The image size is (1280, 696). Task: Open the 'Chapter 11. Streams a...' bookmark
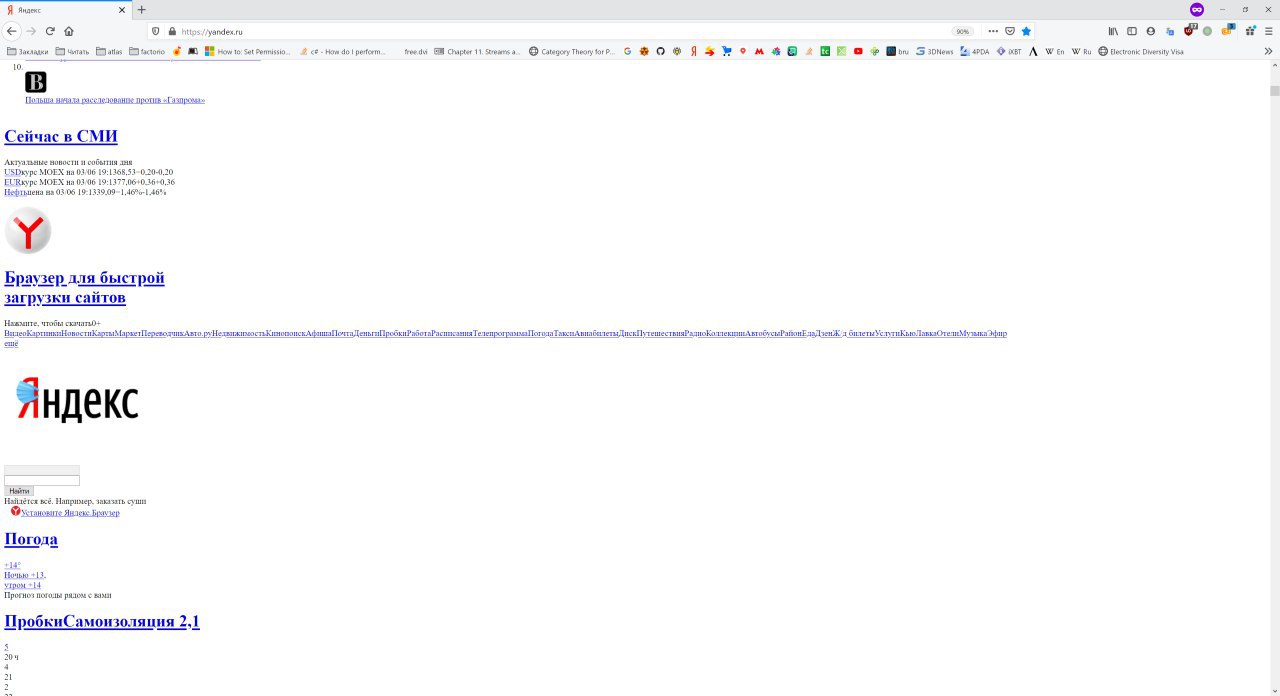pyautogui.click(x=477, y=51)
